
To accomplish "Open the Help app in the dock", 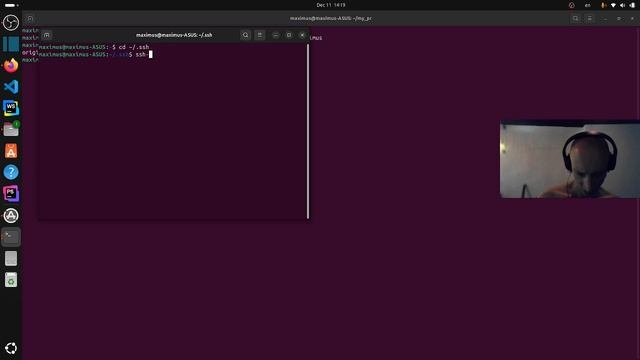I will [11, 172].
